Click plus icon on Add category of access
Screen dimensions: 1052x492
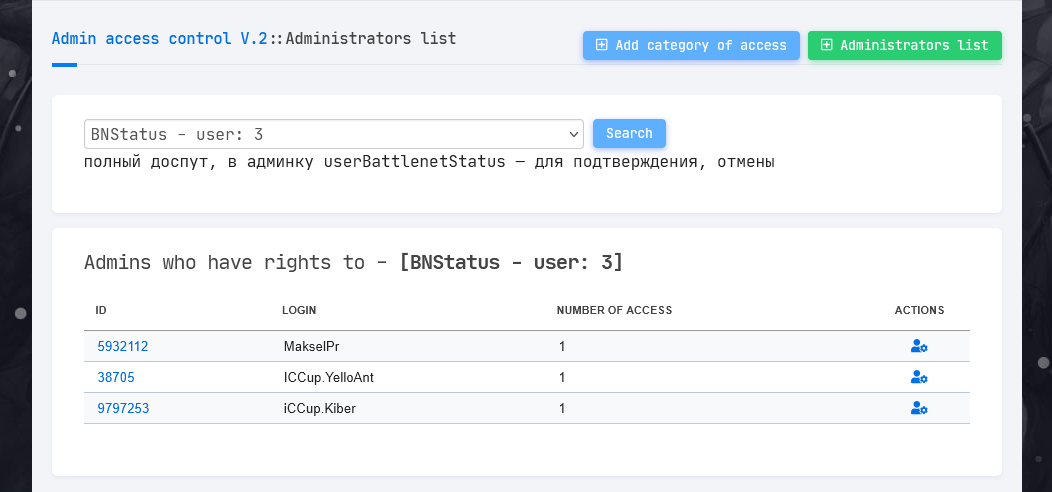601,45
